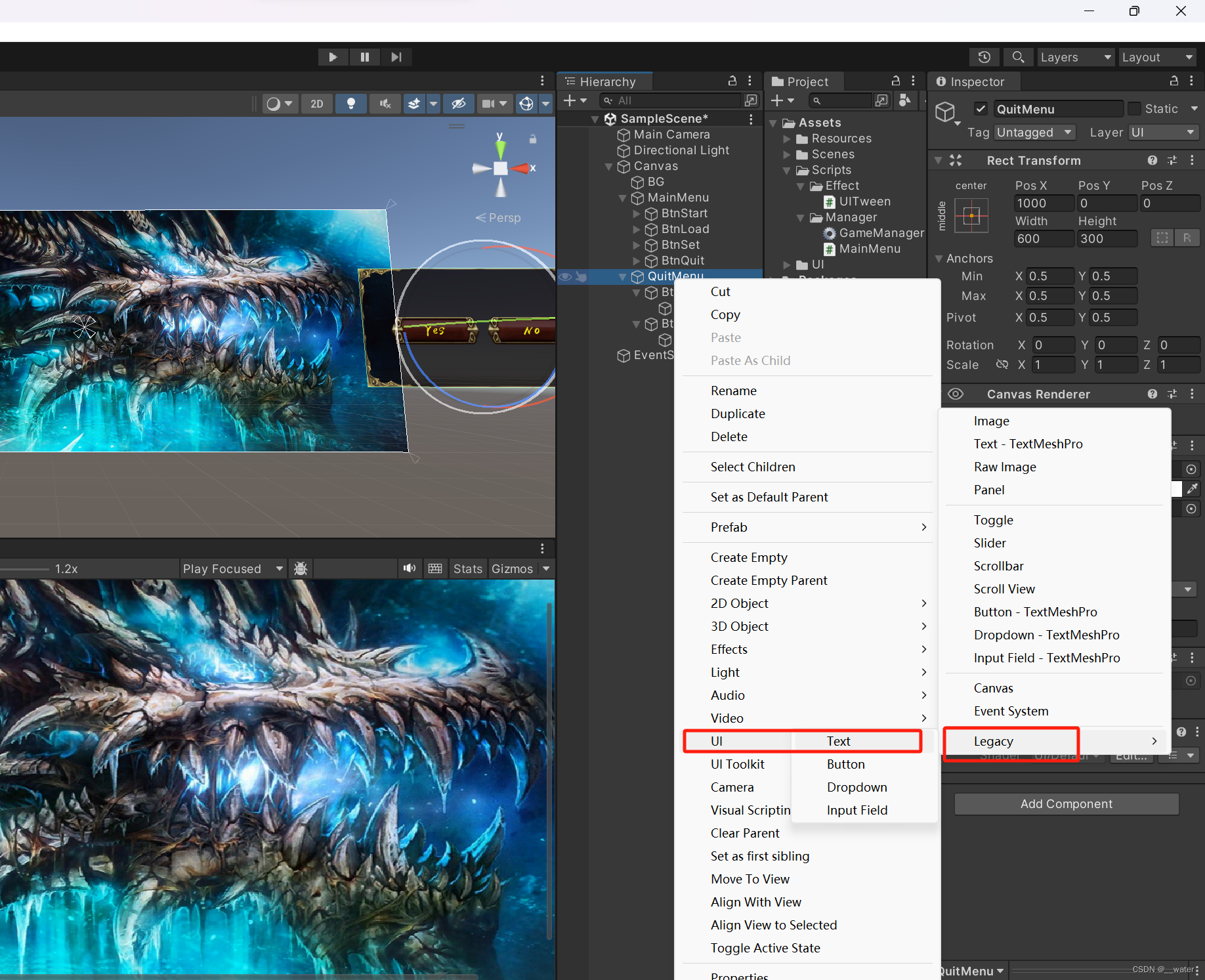Viewport: 1205px width, 980px height.
Task: Open the Layer UI dropdown
Action: (1164, 133)
